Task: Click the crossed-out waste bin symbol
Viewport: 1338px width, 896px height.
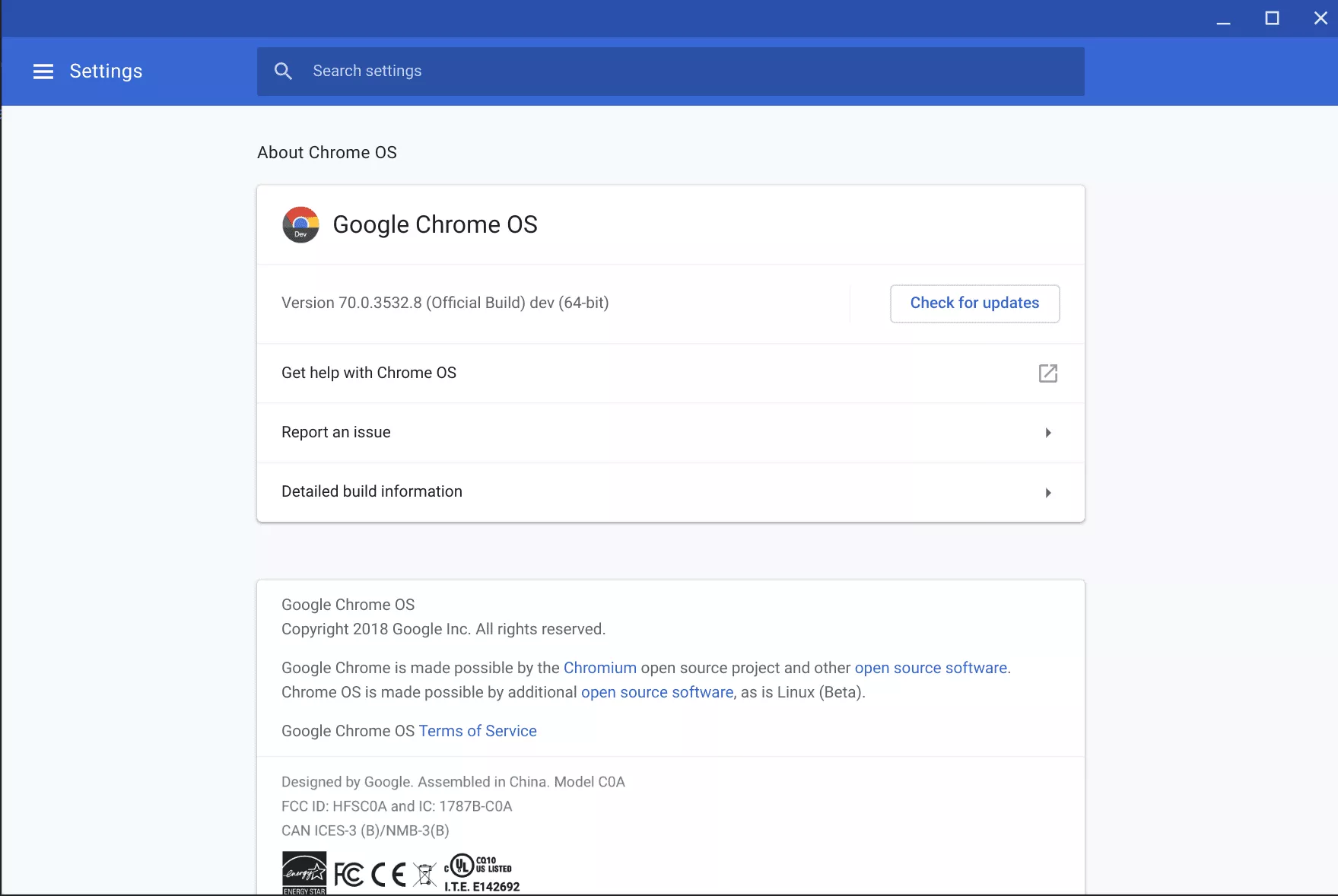Action: 424,875
